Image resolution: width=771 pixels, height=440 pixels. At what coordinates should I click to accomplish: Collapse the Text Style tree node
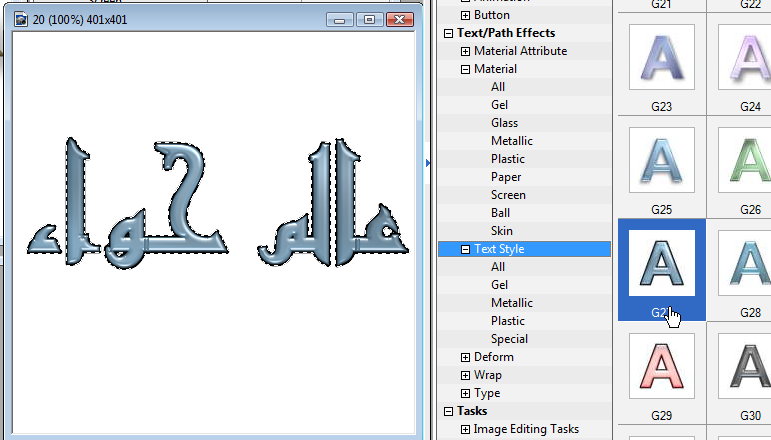(465, 249)
